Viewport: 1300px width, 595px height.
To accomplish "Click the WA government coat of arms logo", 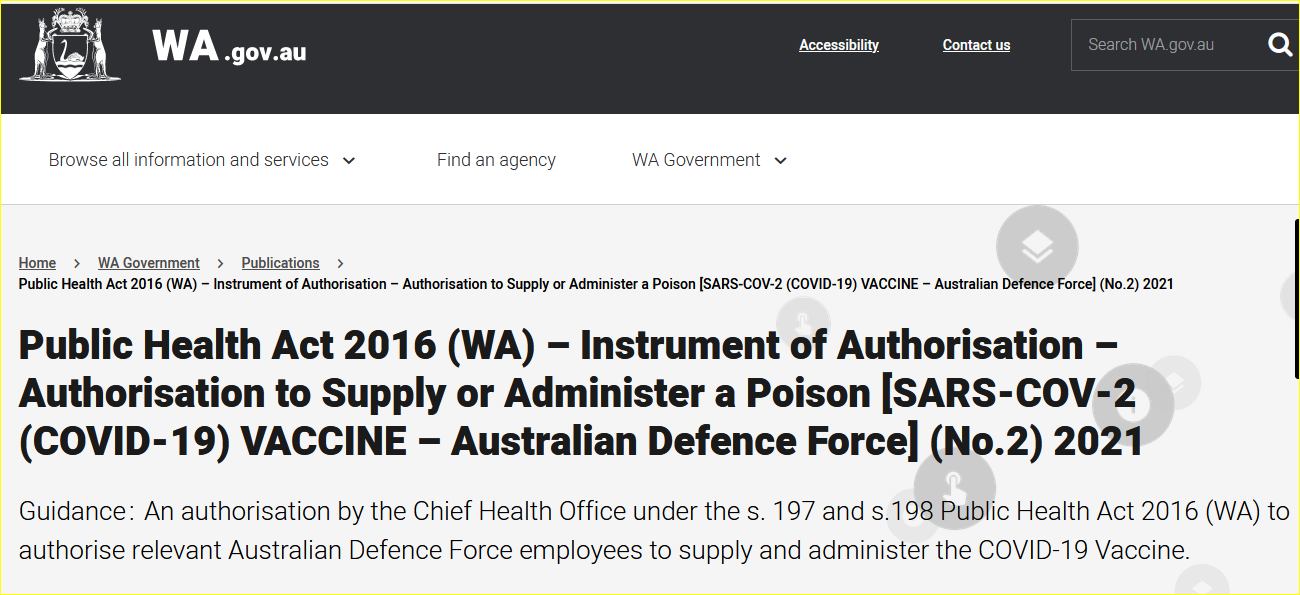I will pos(70,46).
